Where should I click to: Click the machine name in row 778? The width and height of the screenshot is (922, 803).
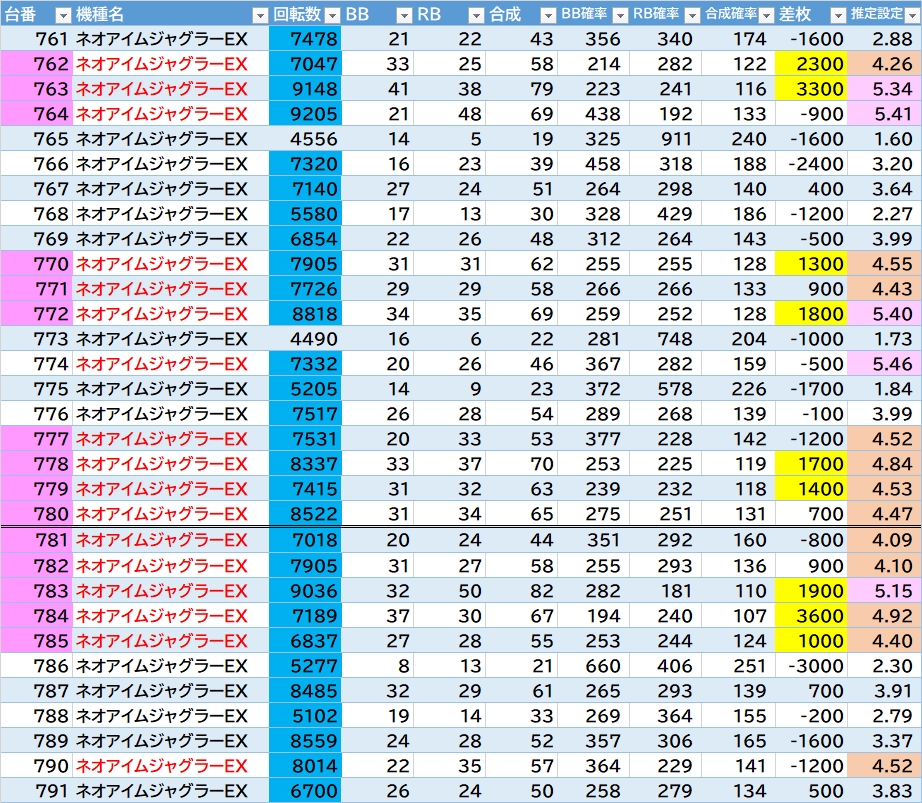pyautogui.click(x=162, y=464)
